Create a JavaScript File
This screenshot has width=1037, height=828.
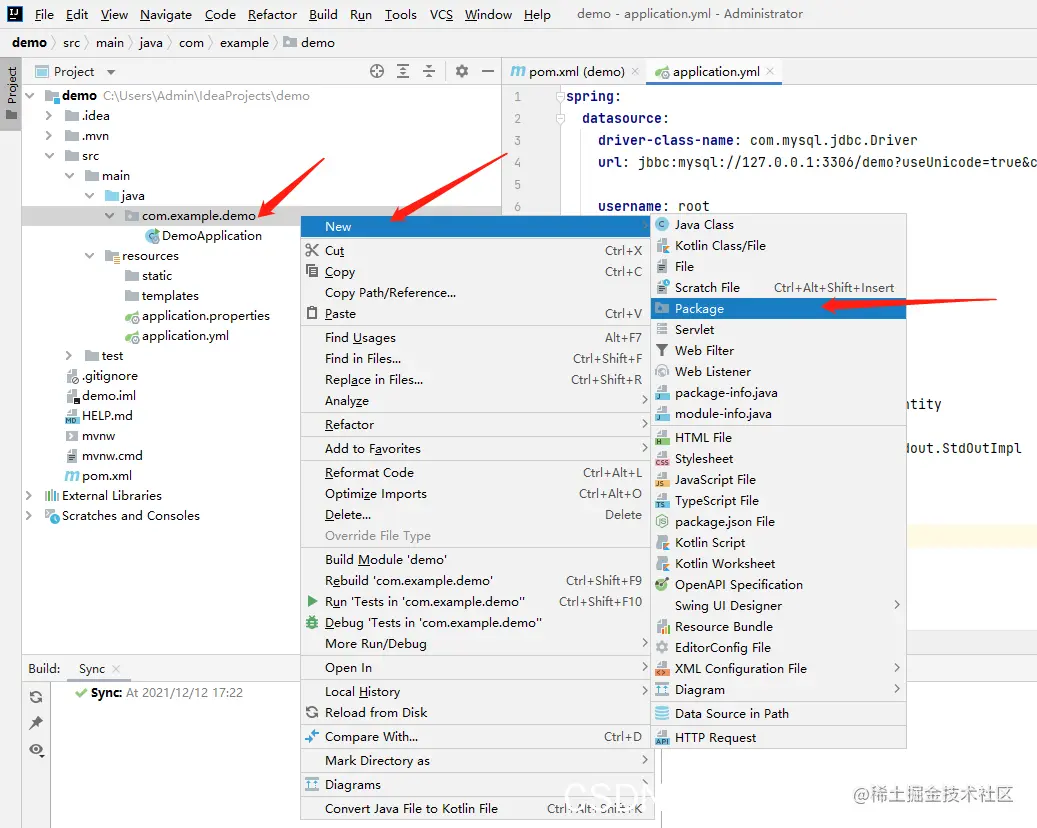(778, 480)
